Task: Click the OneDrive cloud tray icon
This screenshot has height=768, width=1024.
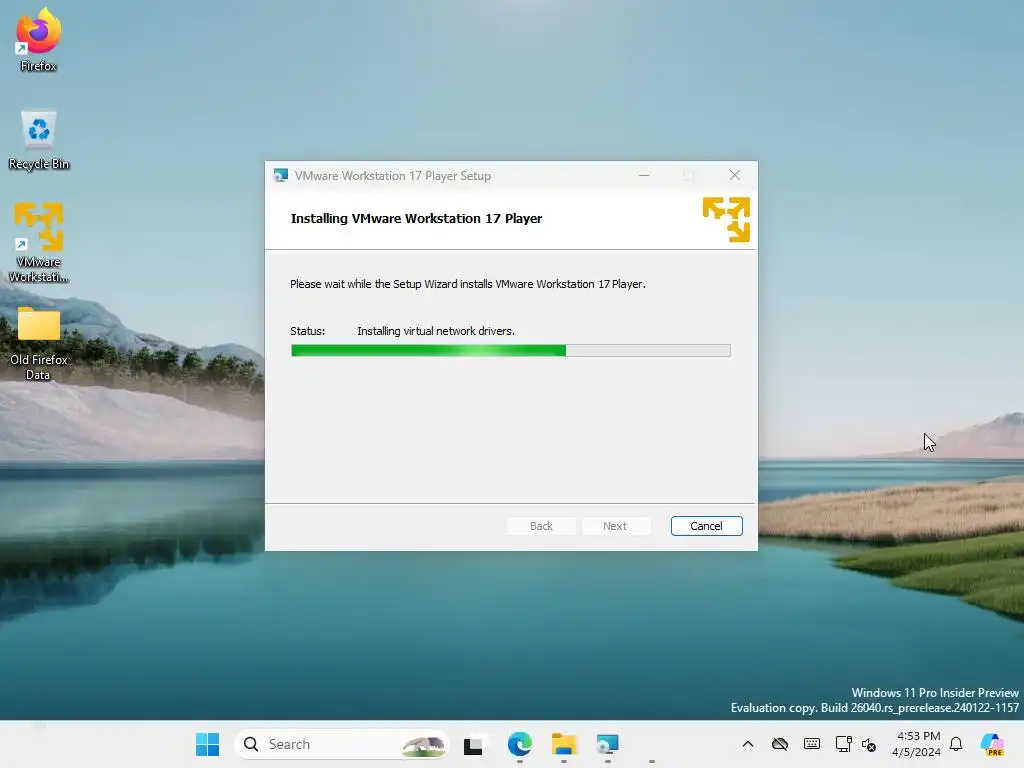Action: (780, 744)
